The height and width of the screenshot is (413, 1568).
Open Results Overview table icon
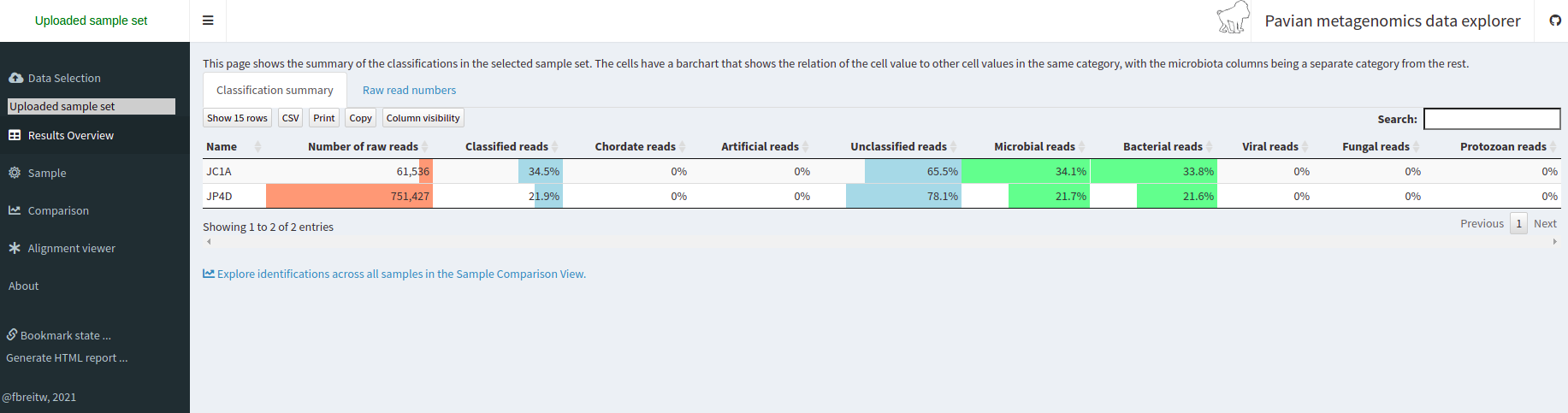pyautogui.click(x=15, y=135)
